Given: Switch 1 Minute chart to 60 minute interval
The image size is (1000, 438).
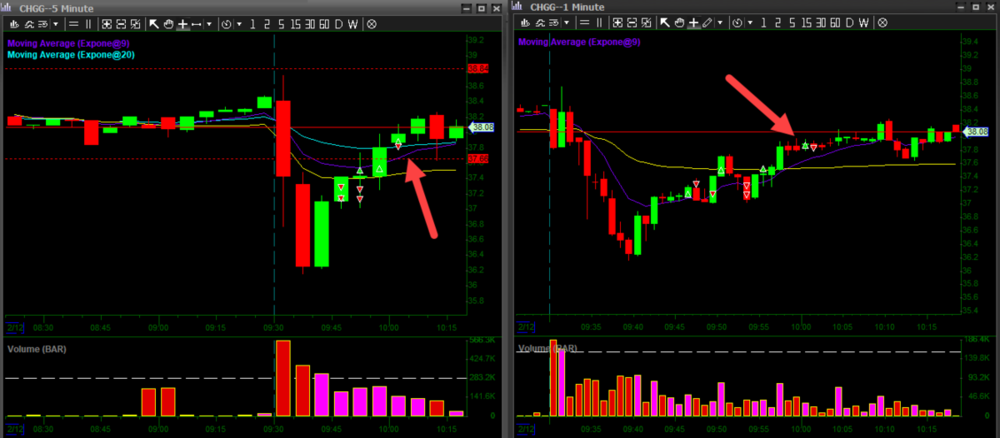Looking at the screenshot, I should (x=835, y=23).
